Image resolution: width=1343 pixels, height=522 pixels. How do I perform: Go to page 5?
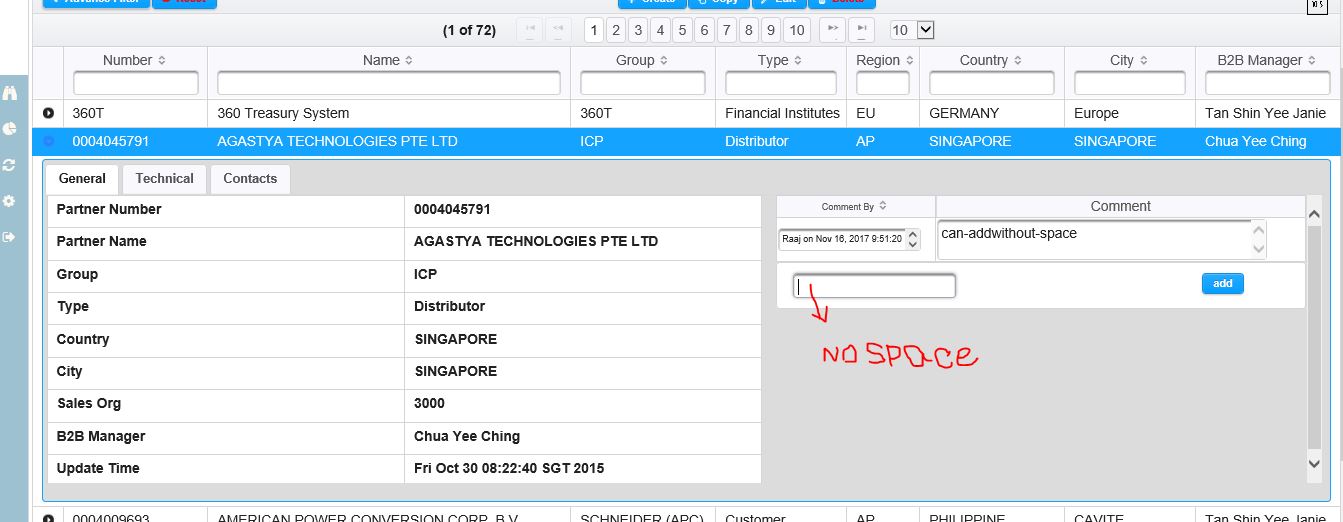[x=682, y=30]
